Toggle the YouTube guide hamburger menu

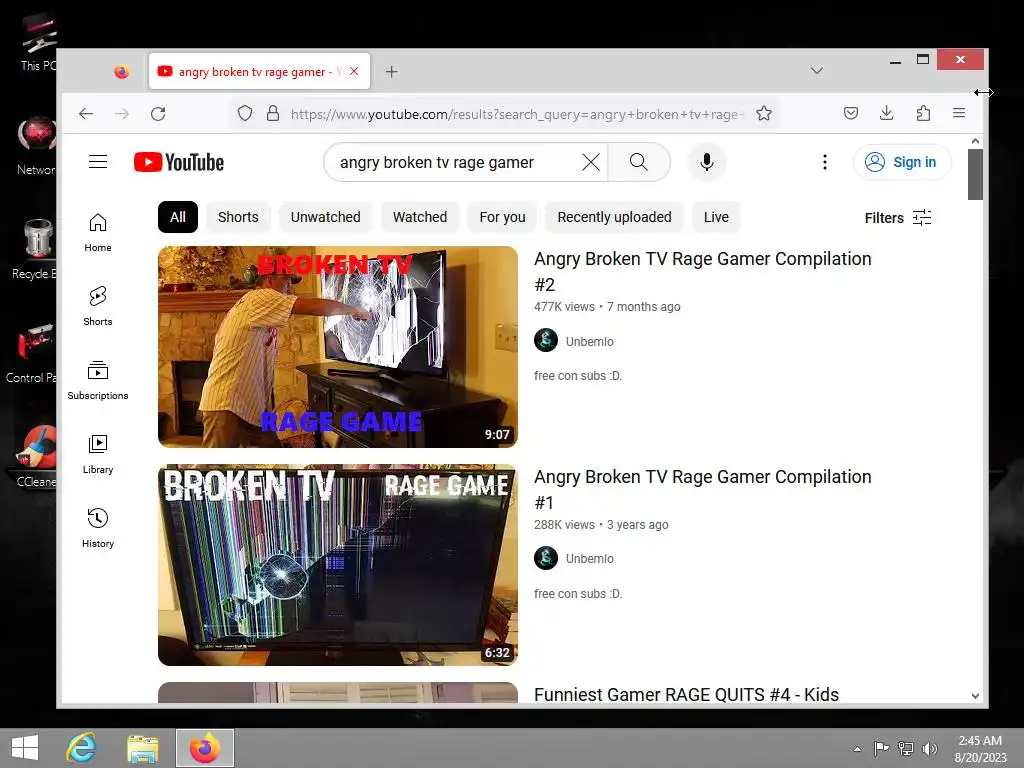click(98, 161)
